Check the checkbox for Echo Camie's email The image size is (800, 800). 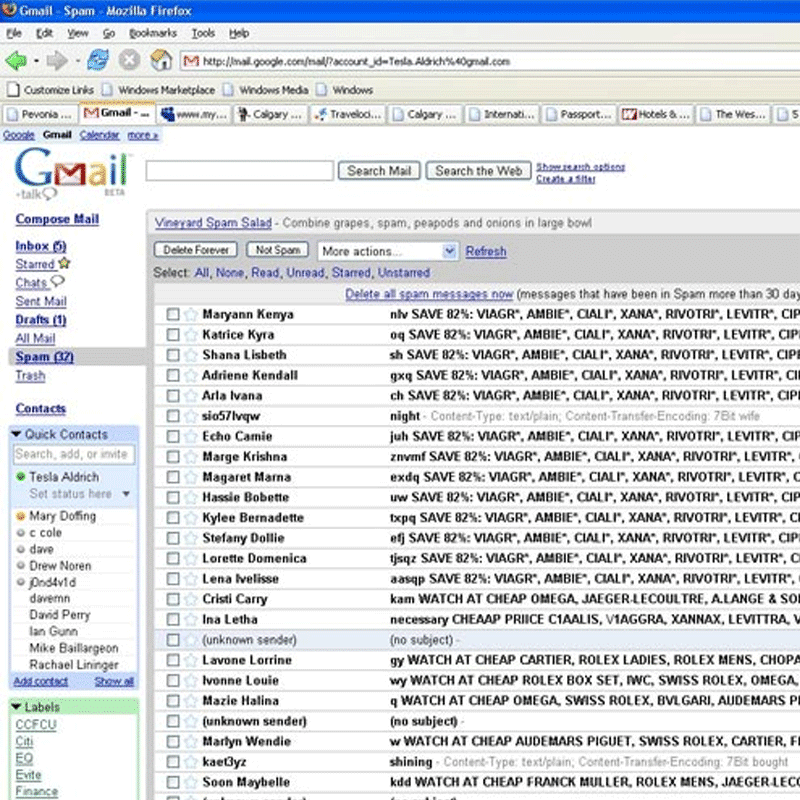[173, 436]
